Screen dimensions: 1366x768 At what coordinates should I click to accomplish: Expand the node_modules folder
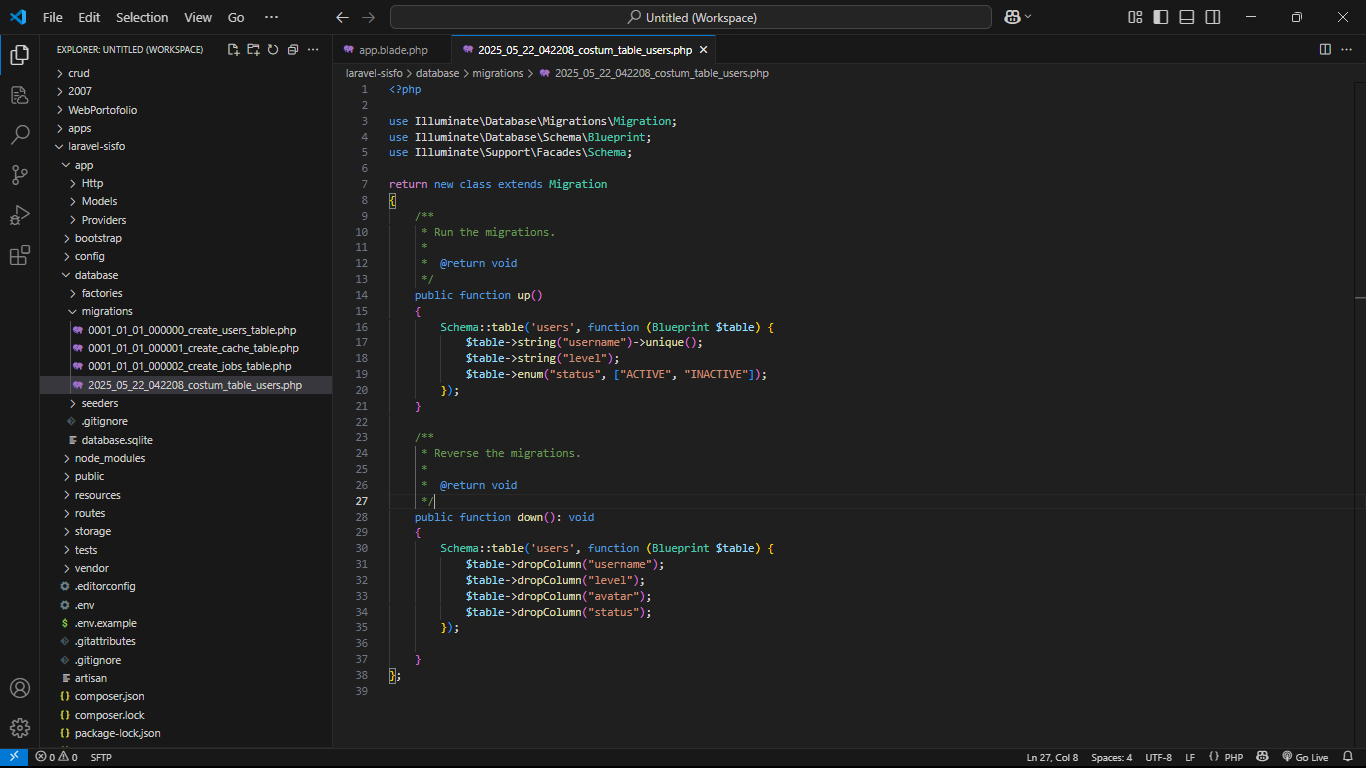click(109, 458)
